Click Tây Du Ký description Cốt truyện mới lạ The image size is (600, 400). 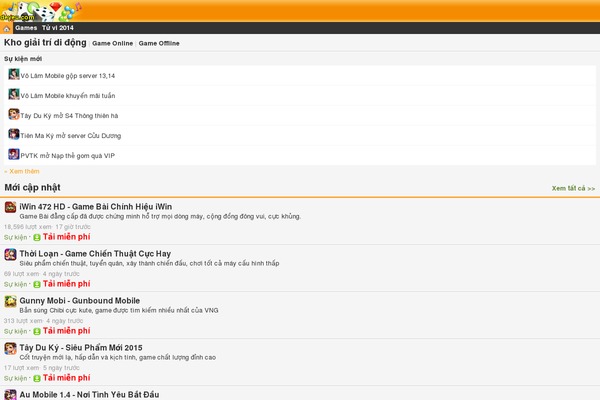[x=117, y=358]
